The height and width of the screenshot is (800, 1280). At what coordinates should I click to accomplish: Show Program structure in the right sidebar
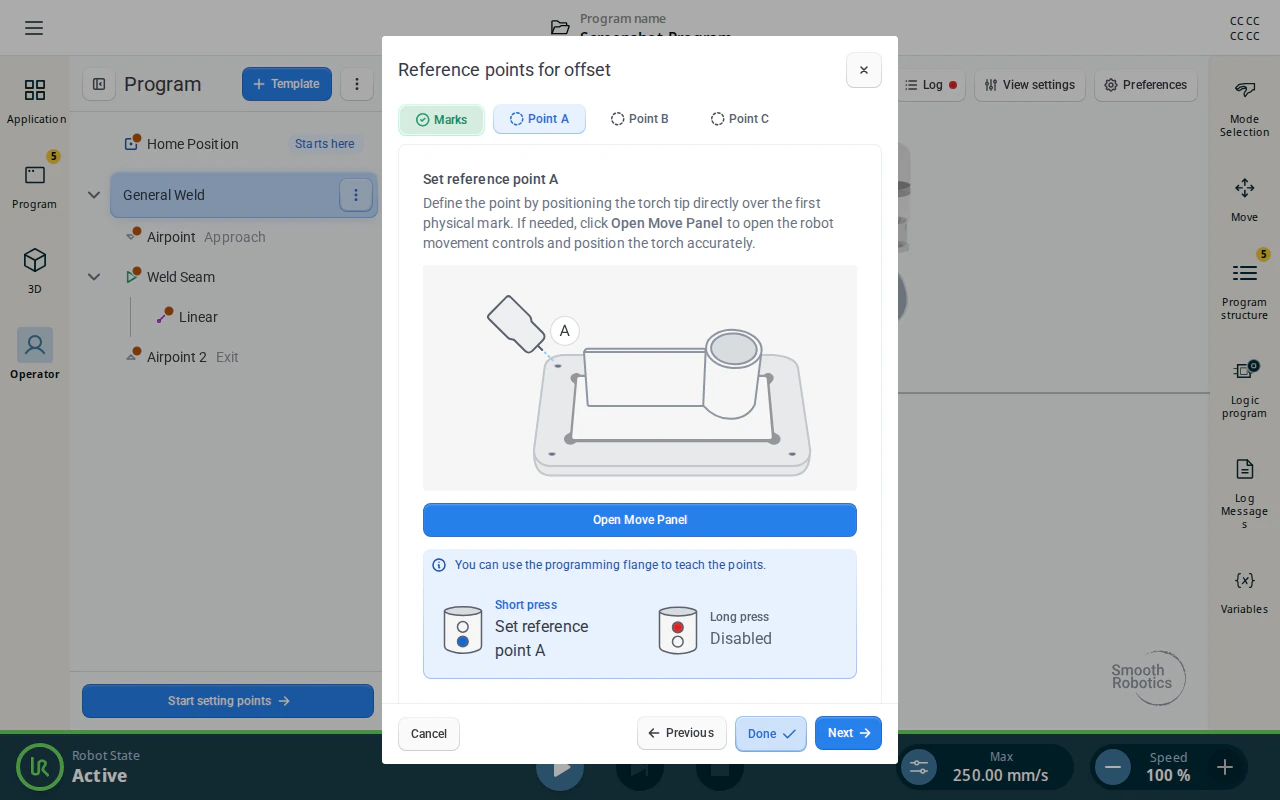[x=1244, y=290]
